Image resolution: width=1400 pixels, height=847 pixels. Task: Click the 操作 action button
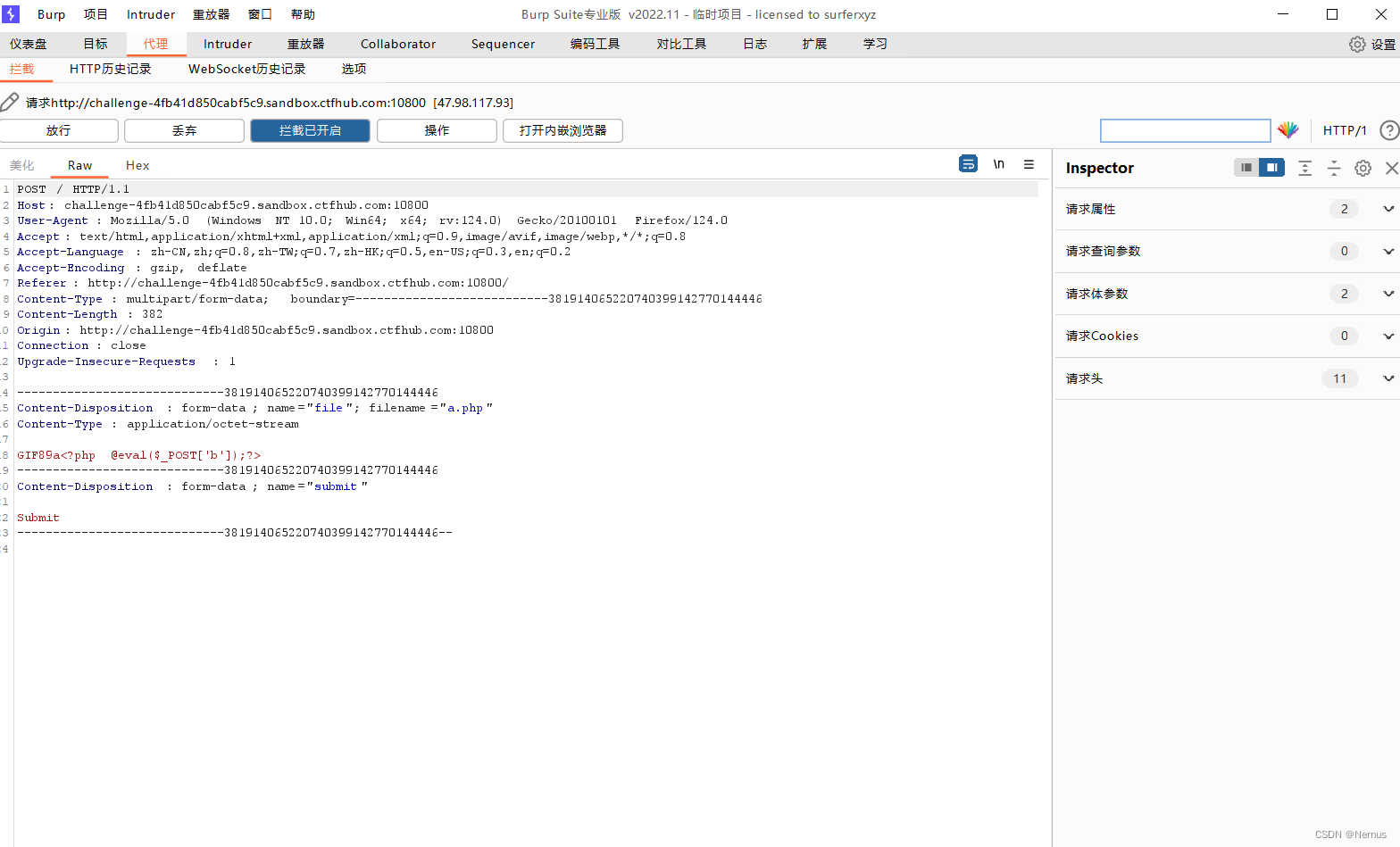pos(437,130)
